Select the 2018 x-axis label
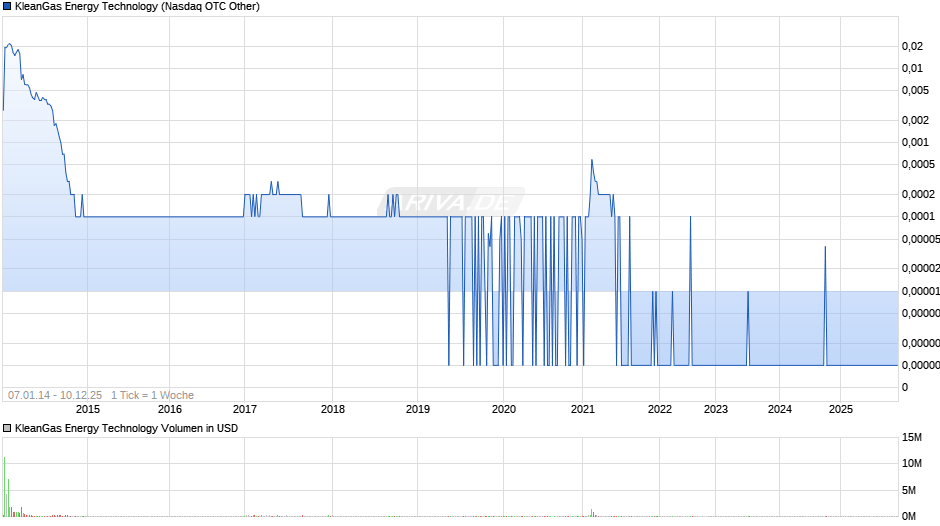The width and height of the screenshot is (940, 526). point(333,409)
